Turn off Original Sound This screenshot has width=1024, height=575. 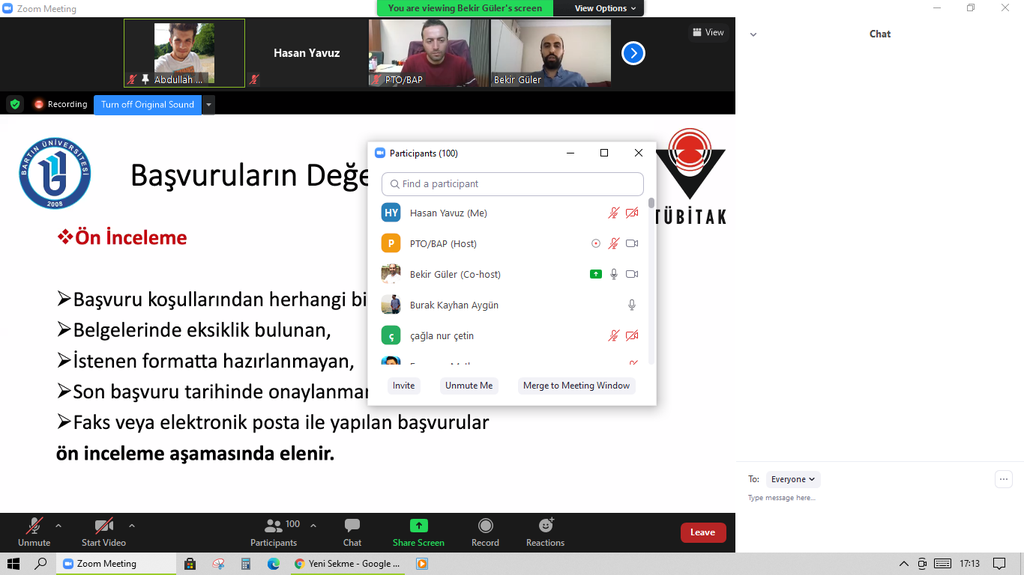tap(147, 104)
